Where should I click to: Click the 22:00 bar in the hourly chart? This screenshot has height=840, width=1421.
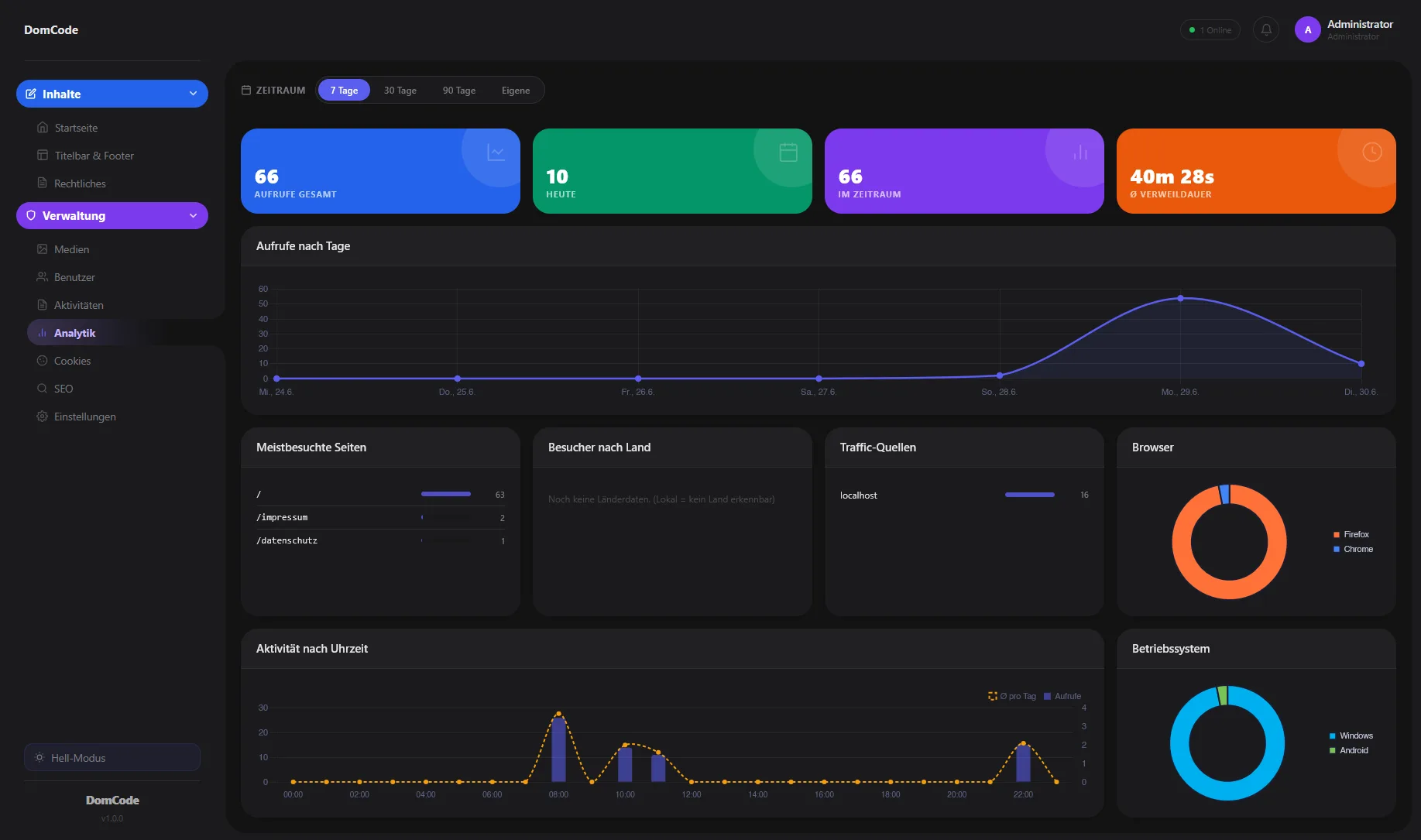(x=1023, y=763)
